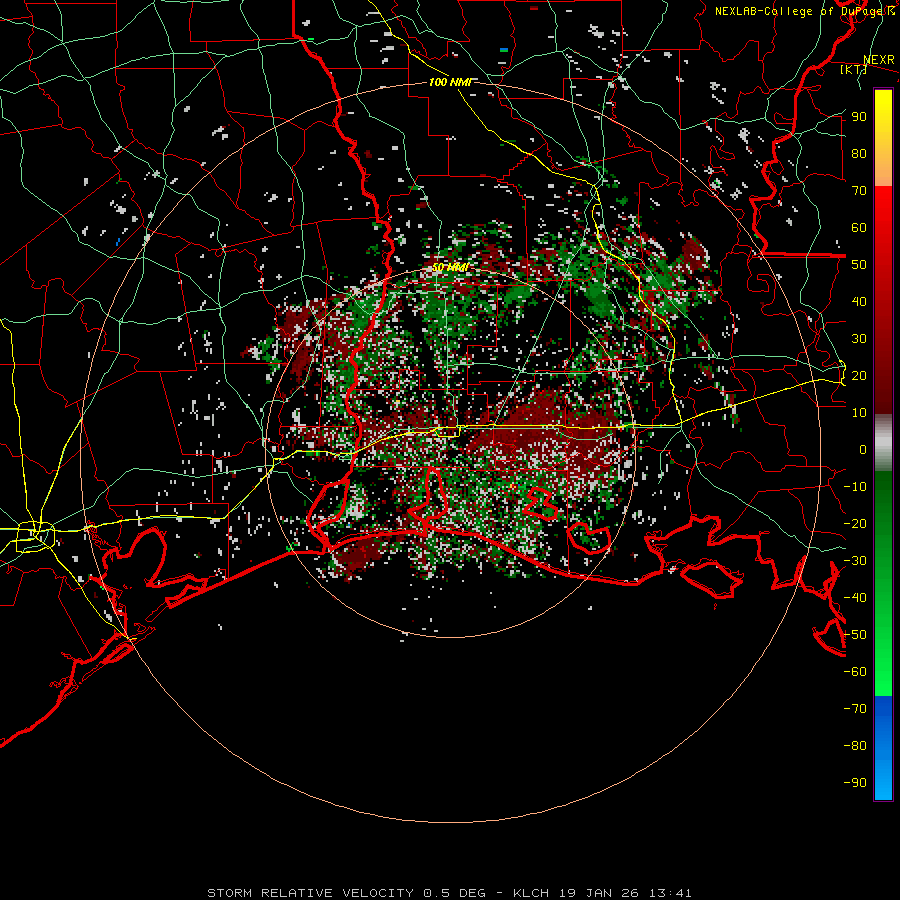Click the 10 value on the velocity scale
Viewport: 900px width, 900px height.
coord(859,413)
